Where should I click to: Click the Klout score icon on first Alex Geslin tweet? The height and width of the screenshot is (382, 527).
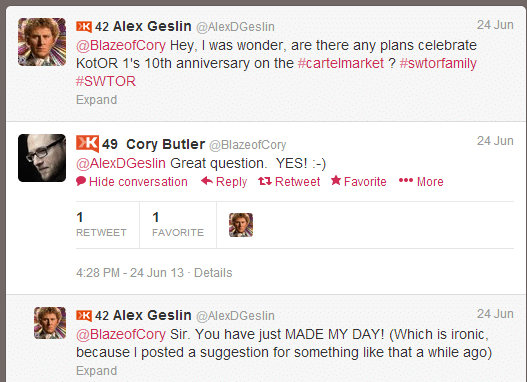click(84, 26)
